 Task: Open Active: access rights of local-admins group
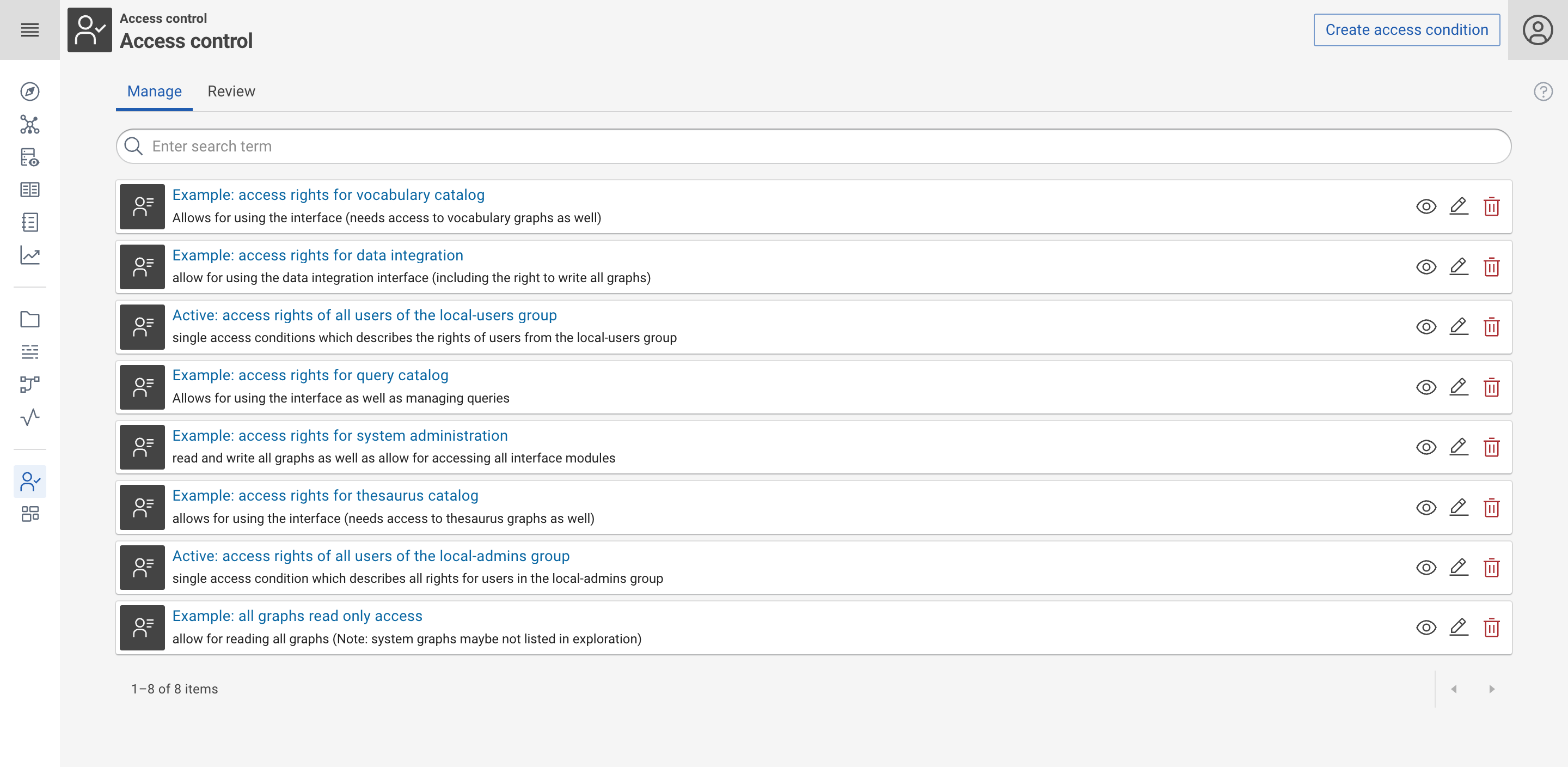371,556
